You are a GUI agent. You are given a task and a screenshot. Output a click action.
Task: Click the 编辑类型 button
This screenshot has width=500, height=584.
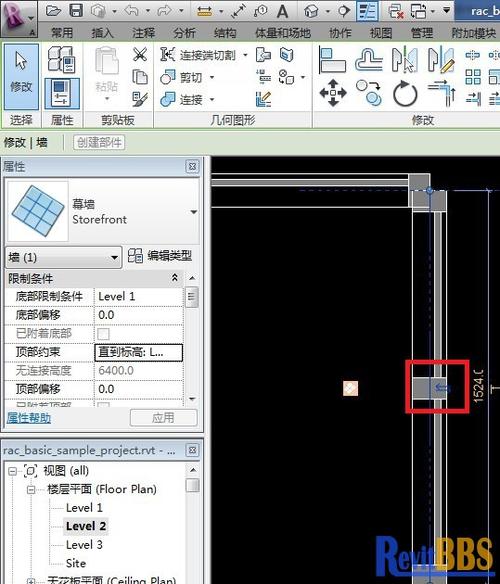(160, 256)
